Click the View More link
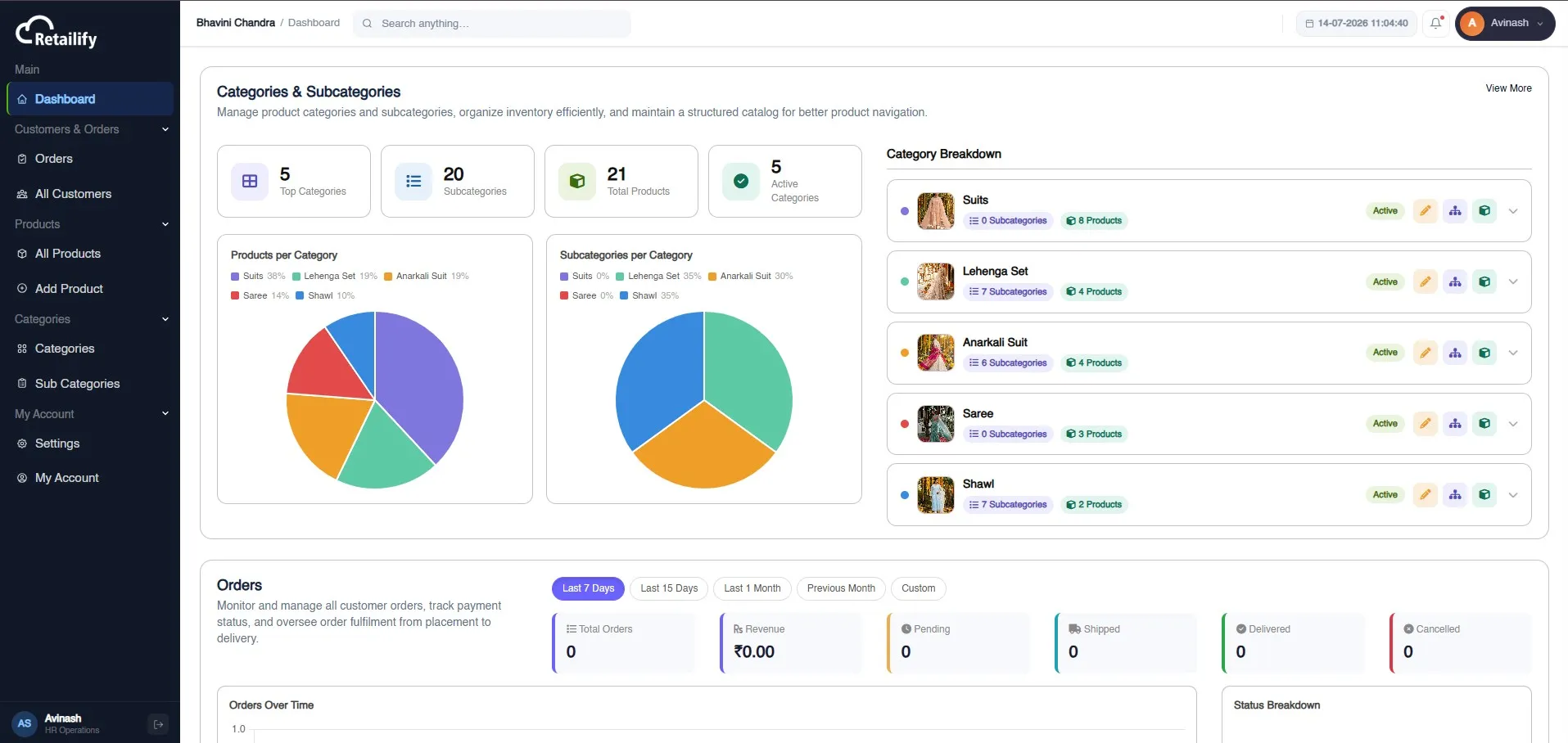This screenshot has height=743, width=1568. tap(1508, 88)
